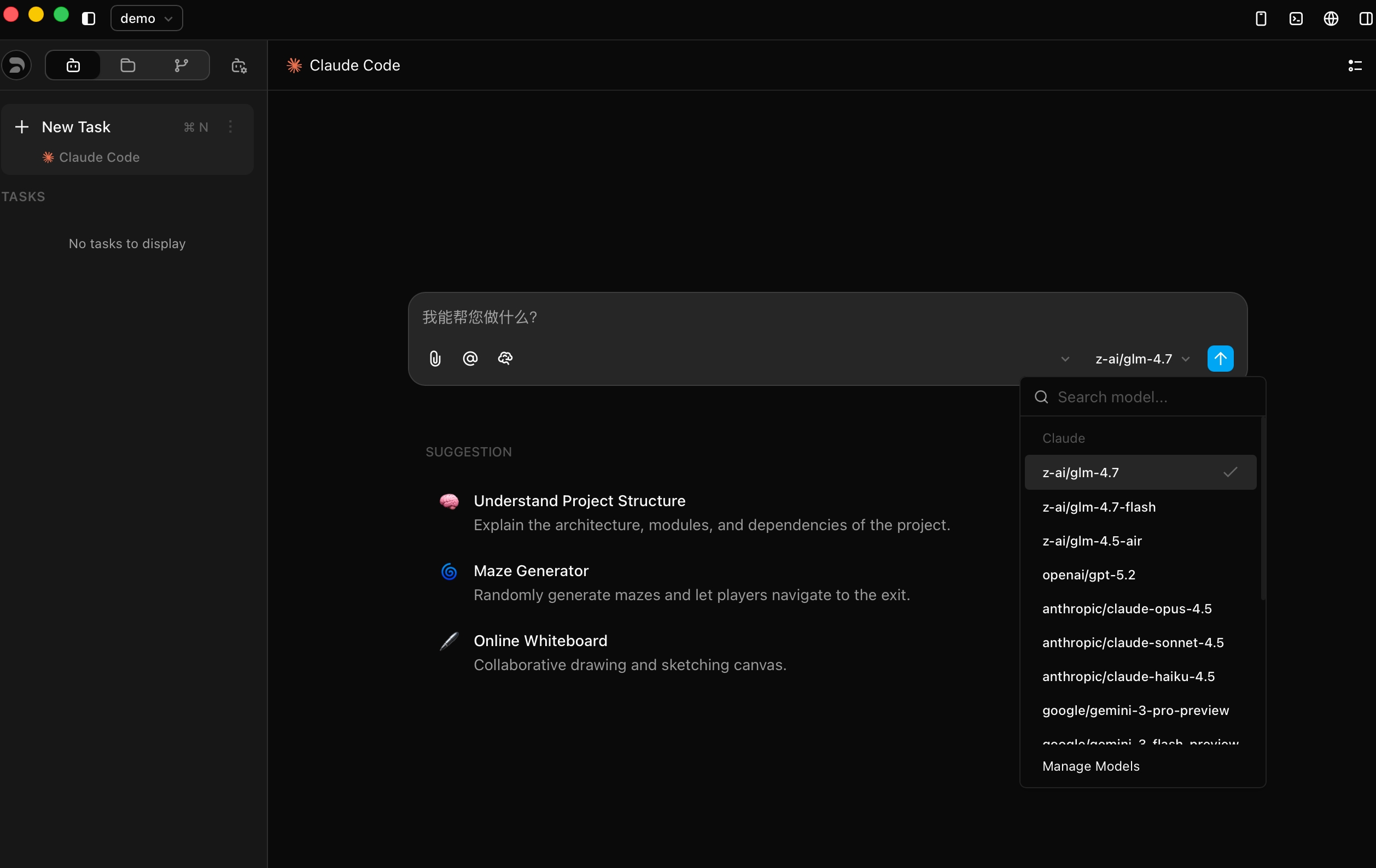Screen dimensions: 1376x868
Task: Switch to the folder files tab
Action: click(127, 66)
